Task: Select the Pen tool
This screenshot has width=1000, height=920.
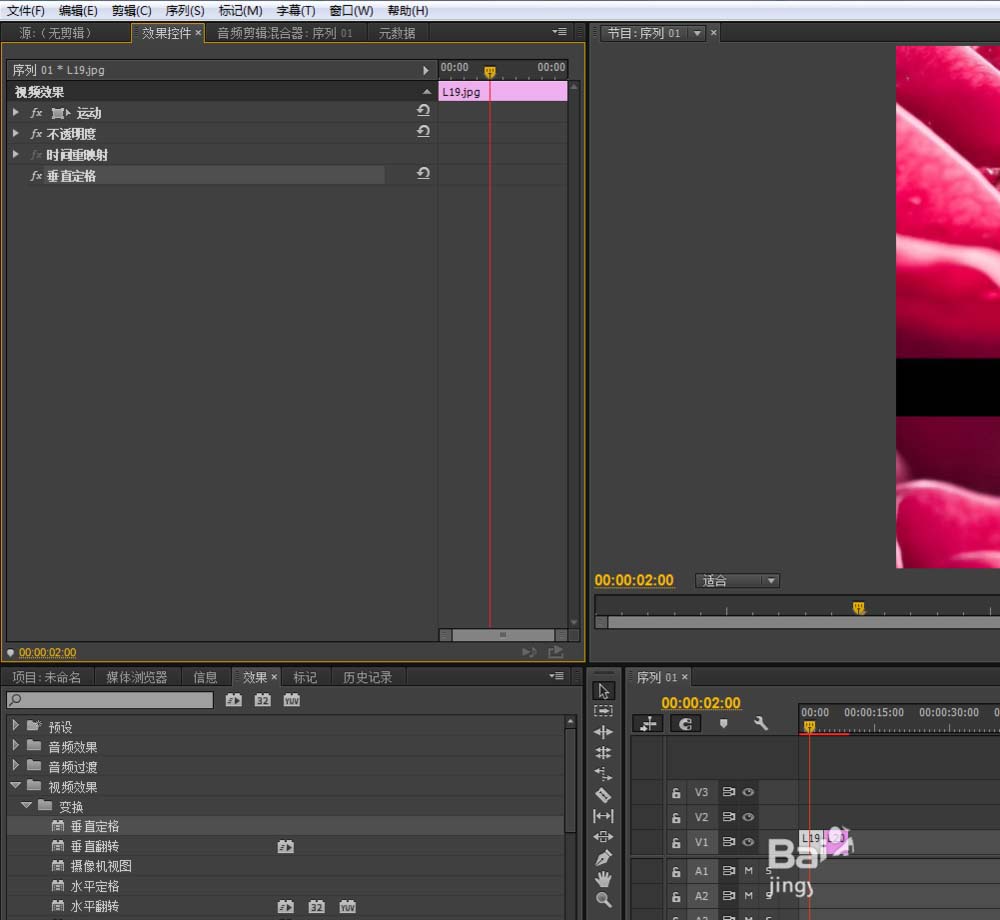Action: tap(603, 858)
